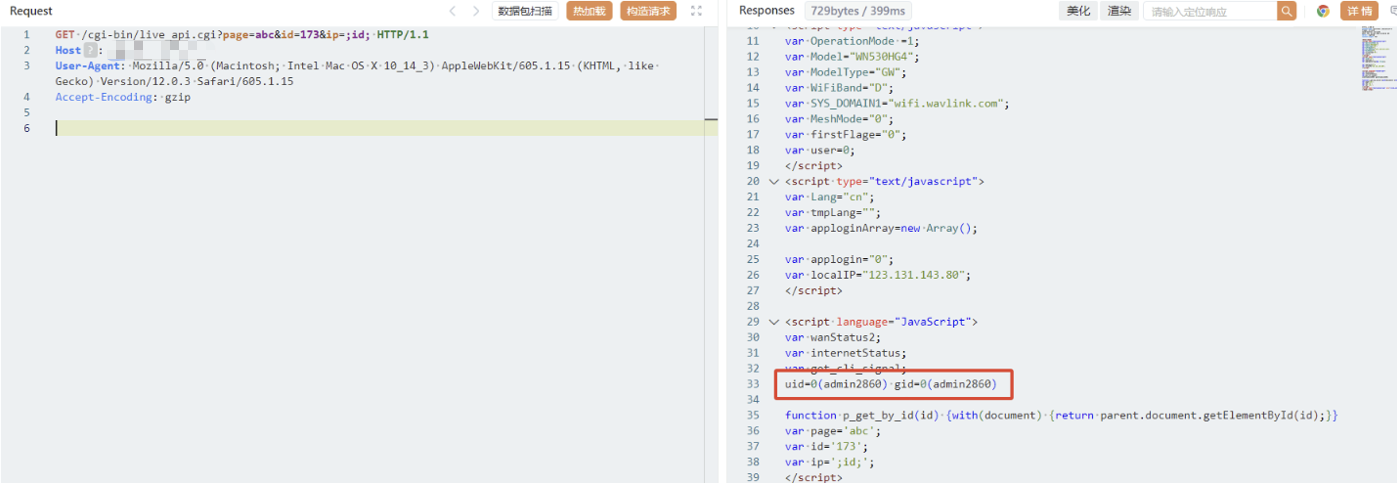Click the Responses panel title
The image size is (1397, 483).
coord(767,10)
